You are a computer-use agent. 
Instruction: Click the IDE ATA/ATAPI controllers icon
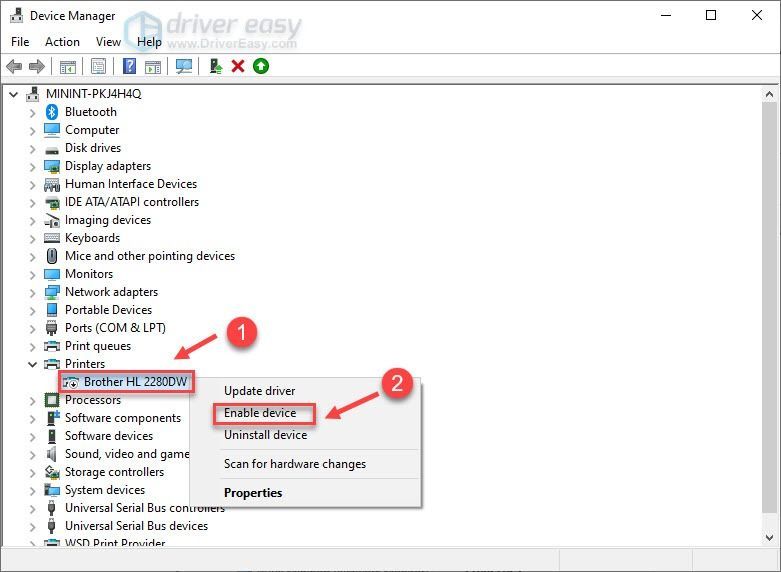click(x=52, y=202)
